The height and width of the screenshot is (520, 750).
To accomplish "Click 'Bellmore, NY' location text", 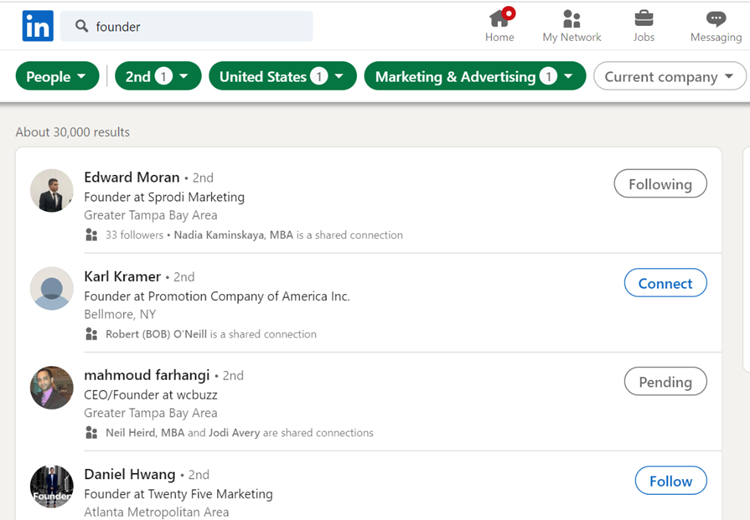I will pos(120,314).
